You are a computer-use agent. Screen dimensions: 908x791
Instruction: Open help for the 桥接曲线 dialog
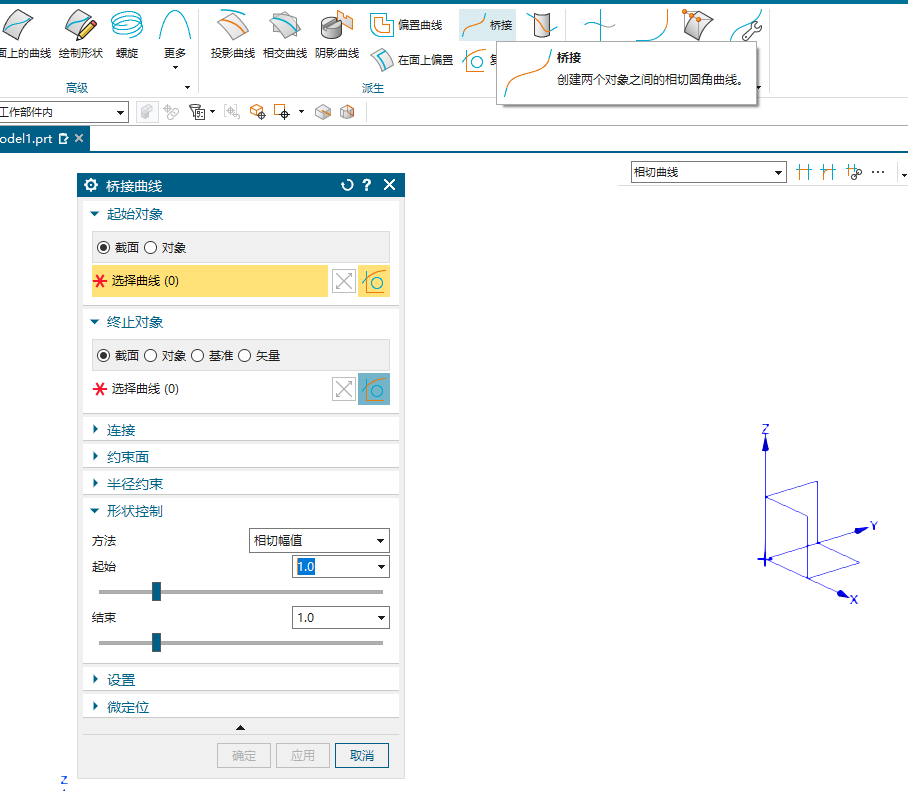click(x=367, y=185)
